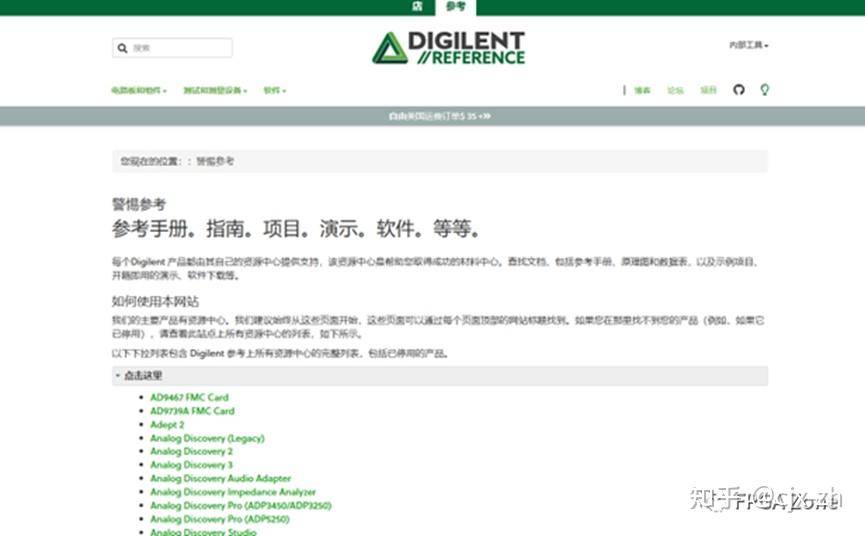Click the lightbulb icon in navigation
865x536 pixels.
point(765,89)
